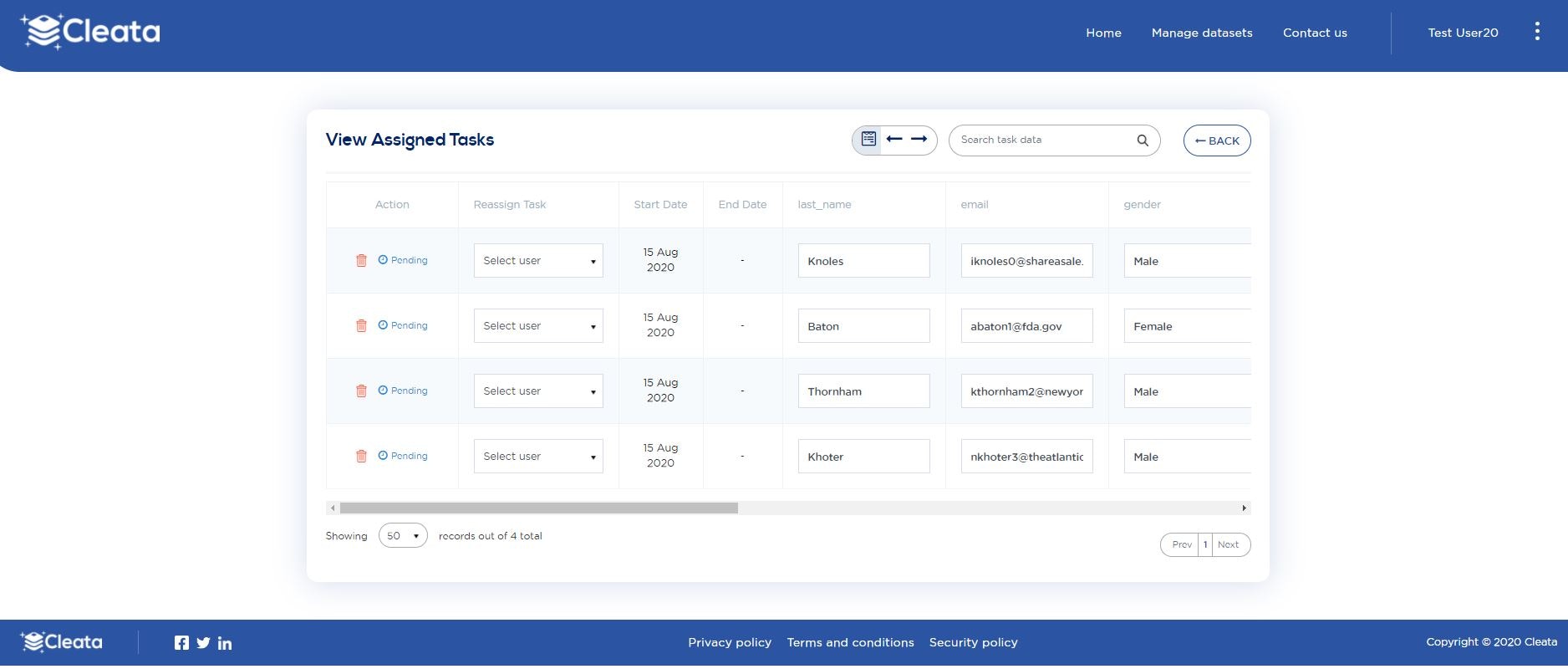1568x669 pixels.
Task: Click the Male gender field in Knoles row
Action: (1188, 261)
